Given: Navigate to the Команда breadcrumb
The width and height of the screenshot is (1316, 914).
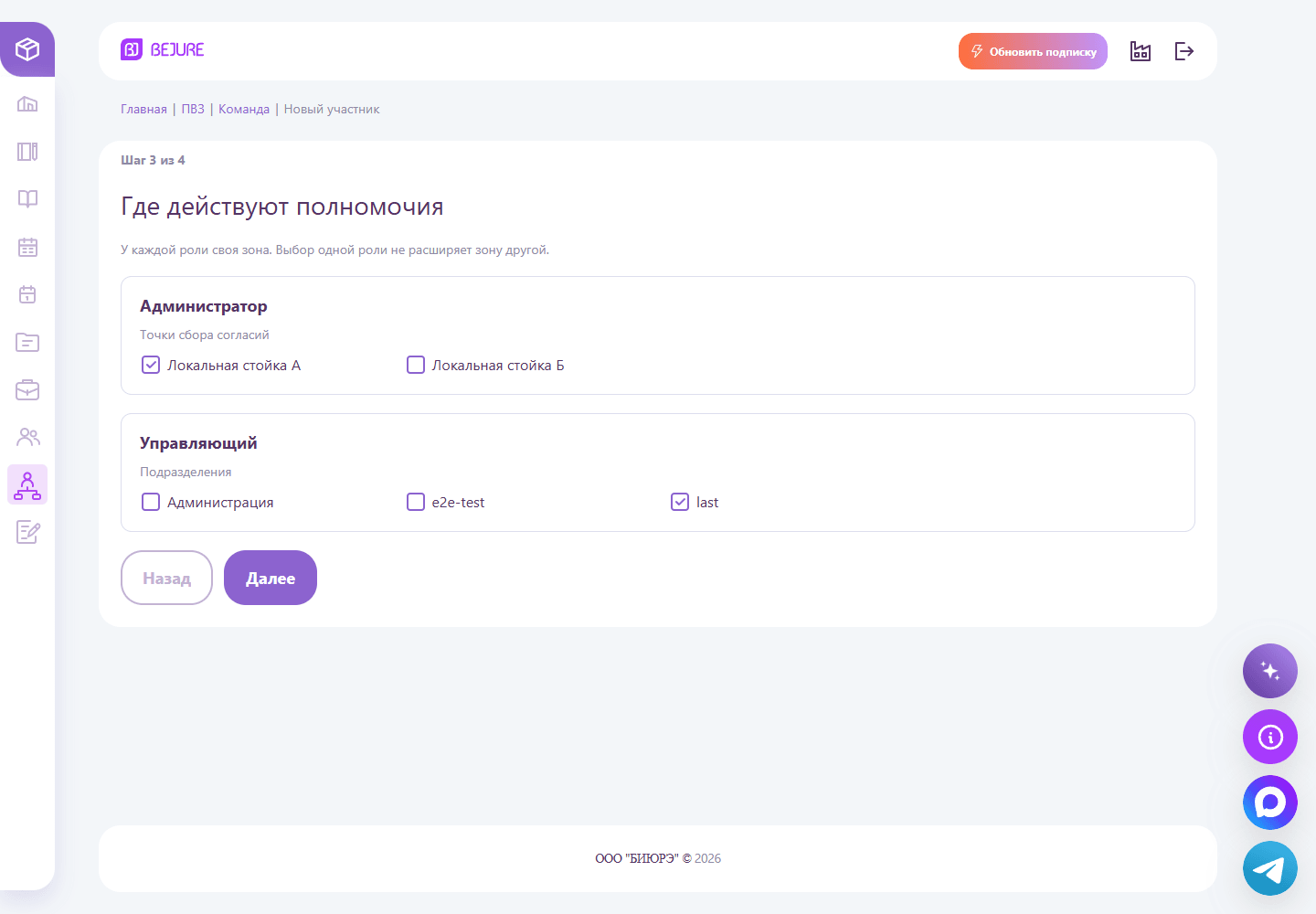Looking at the screenshot, I should point(244,109).
